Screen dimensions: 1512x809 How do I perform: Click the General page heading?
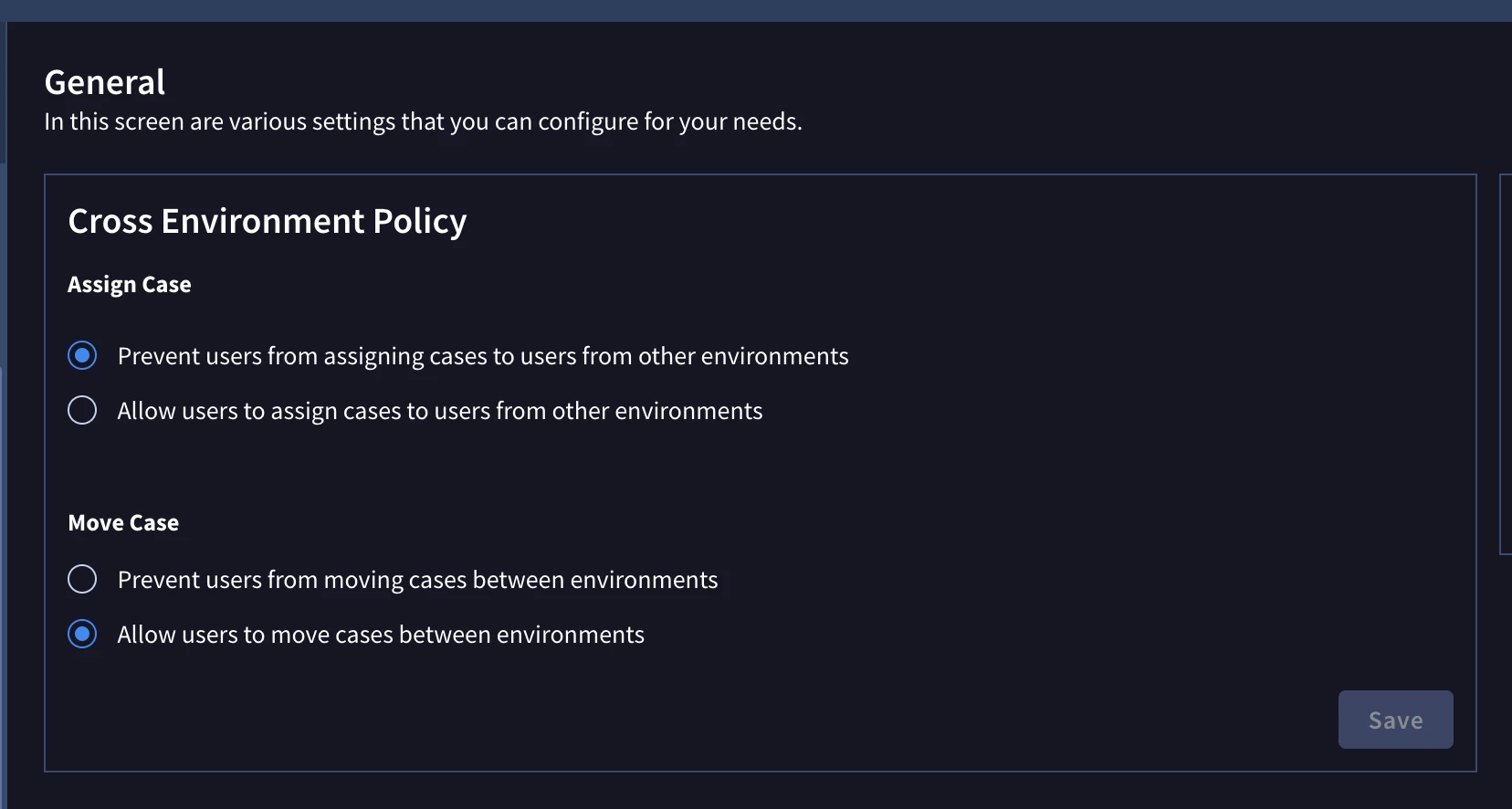pos(105,82)
